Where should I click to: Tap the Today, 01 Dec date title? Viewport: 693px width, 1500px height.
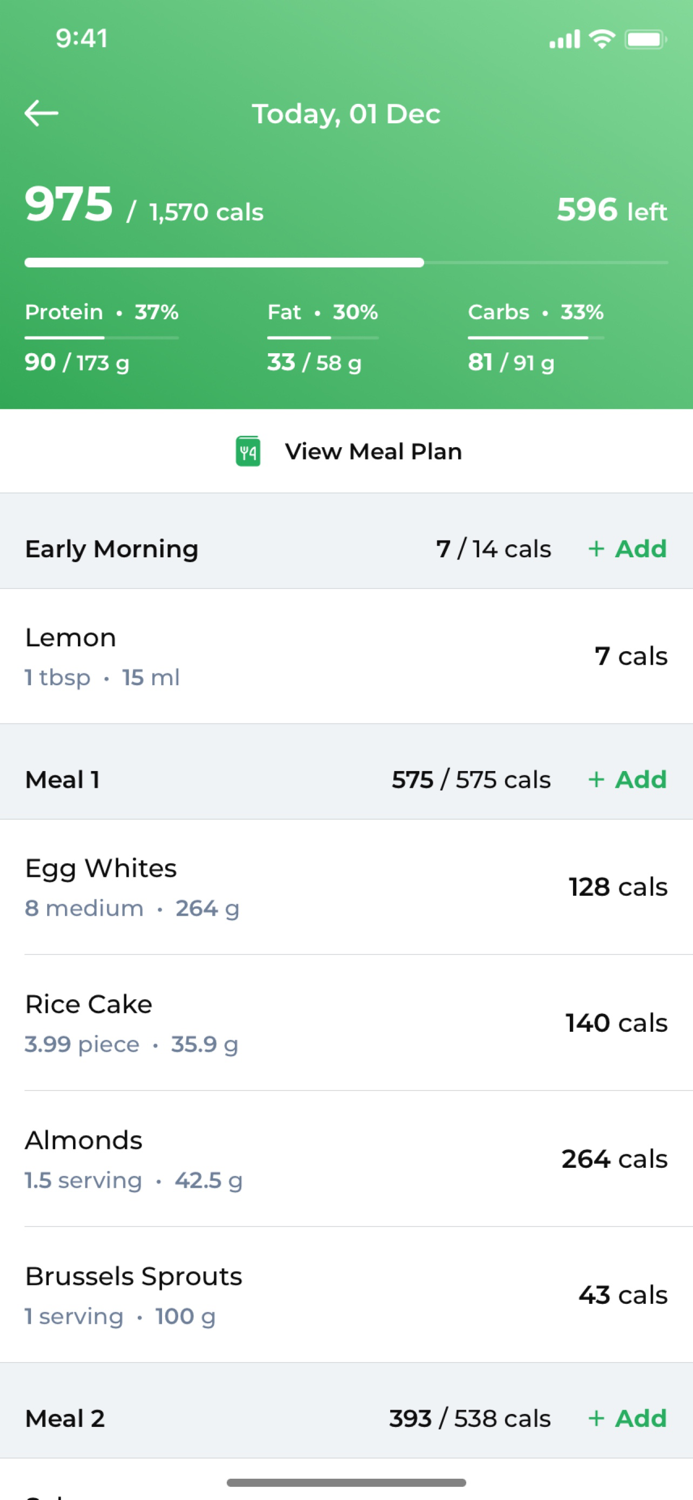click(346, 114)
